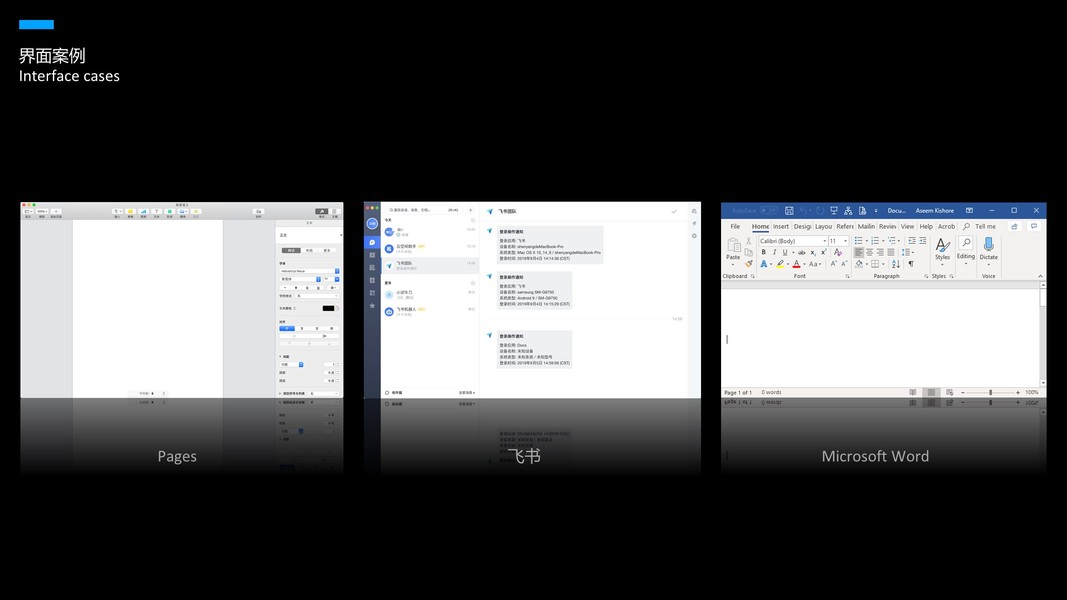Select the Print Layout view in Word's status bar
Image resolution: width=1067 pixels, height=600 pixels.
pyautogui.click(x=931, y=393)
